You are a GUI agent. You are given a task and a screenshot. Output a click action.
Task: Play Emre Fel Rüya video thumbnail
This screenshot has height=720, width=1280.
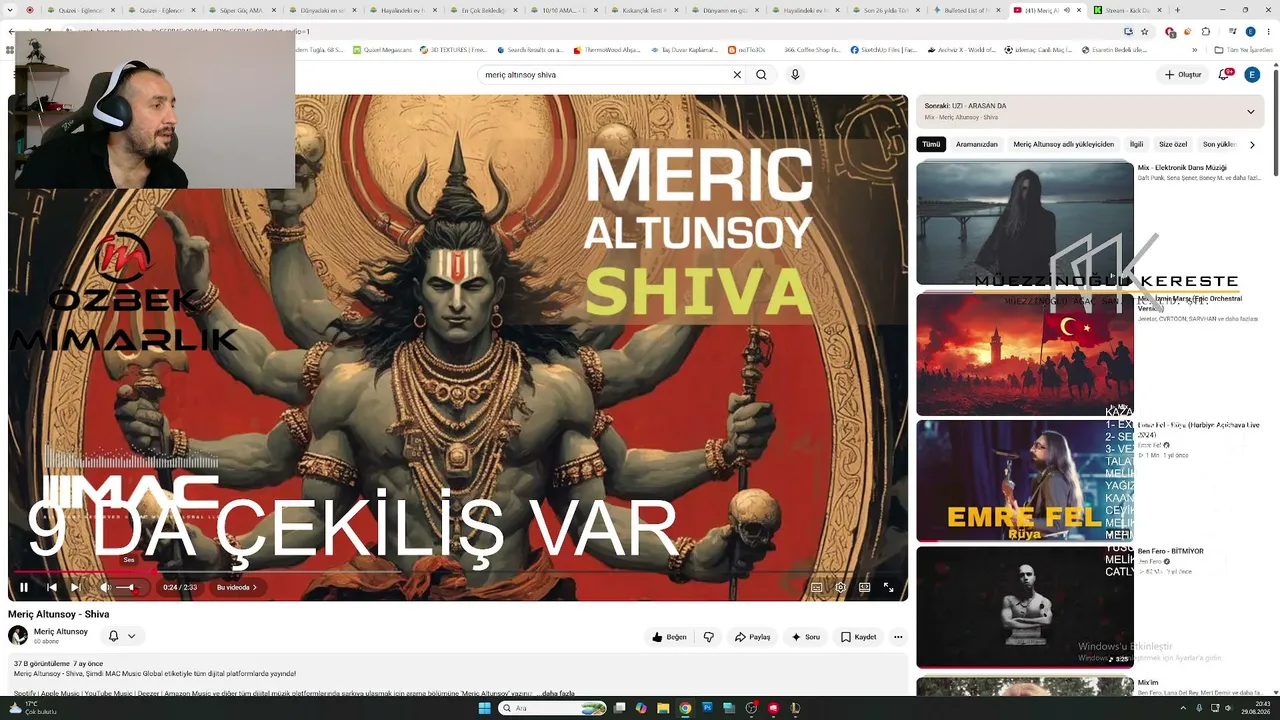pos(1025,481)
